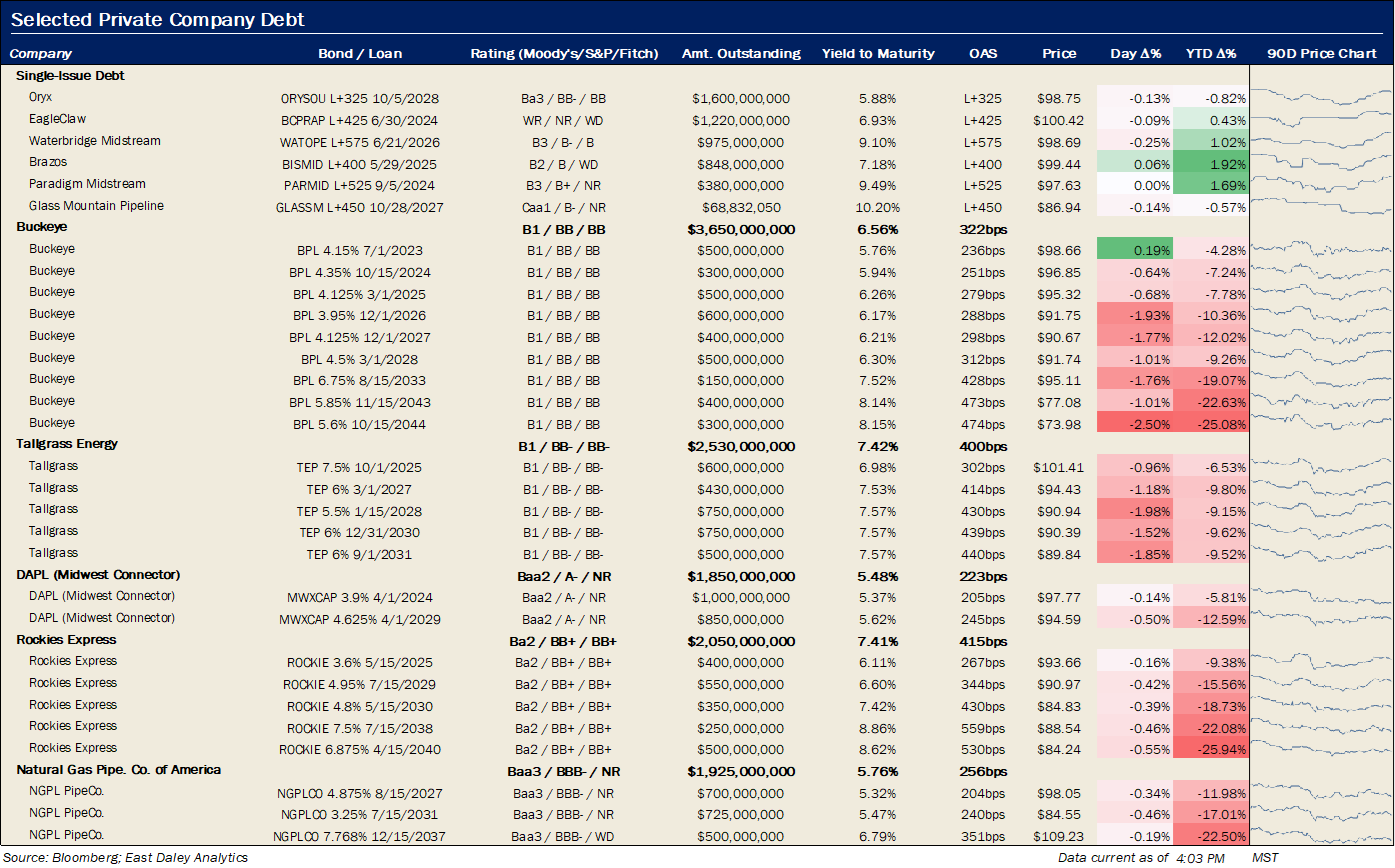Select the -25.08% YTD change cell

pyautogui.click(x=1211, y=423)
